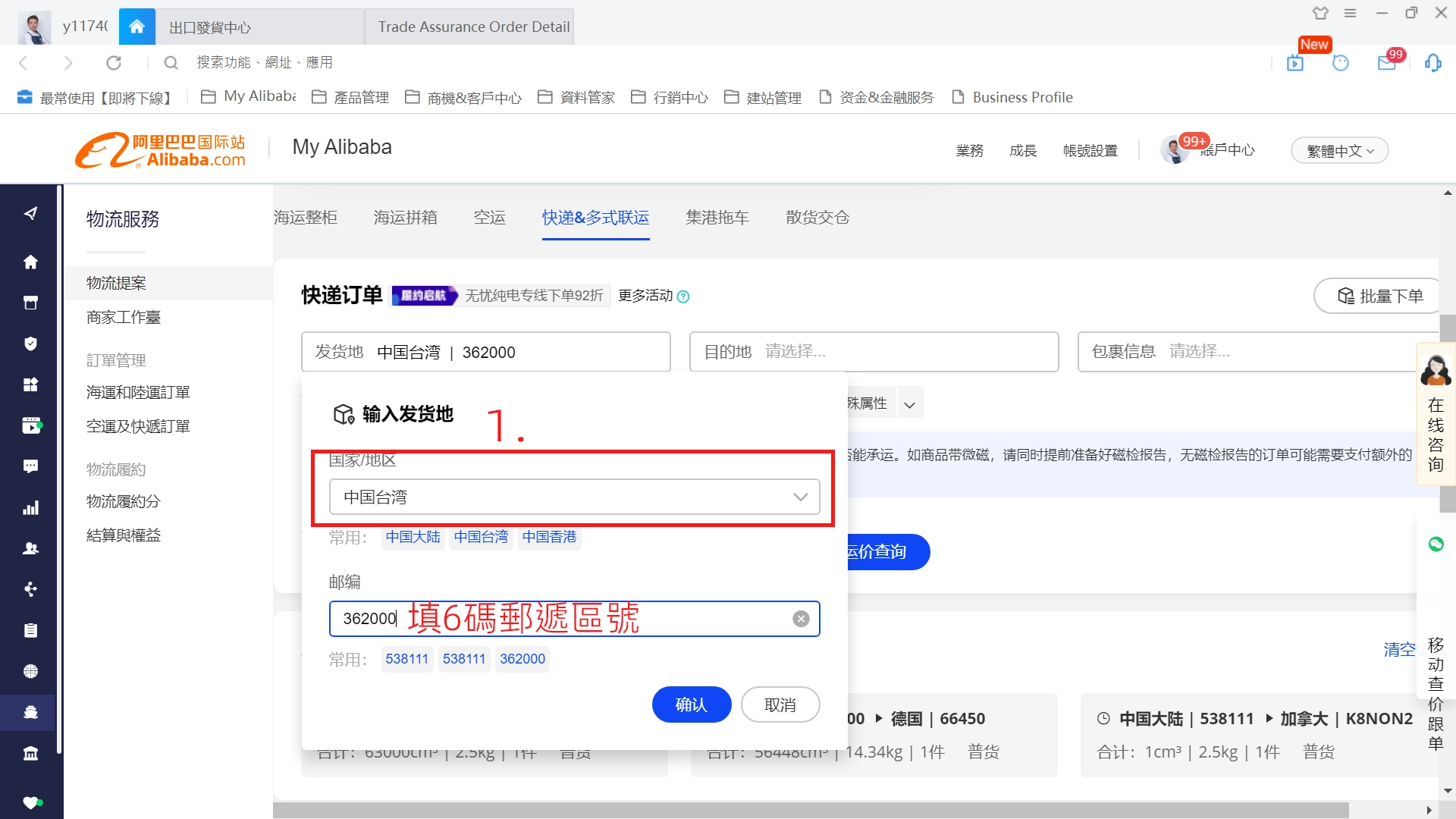Open the mail icon with 99 badge

point(1387,63)
